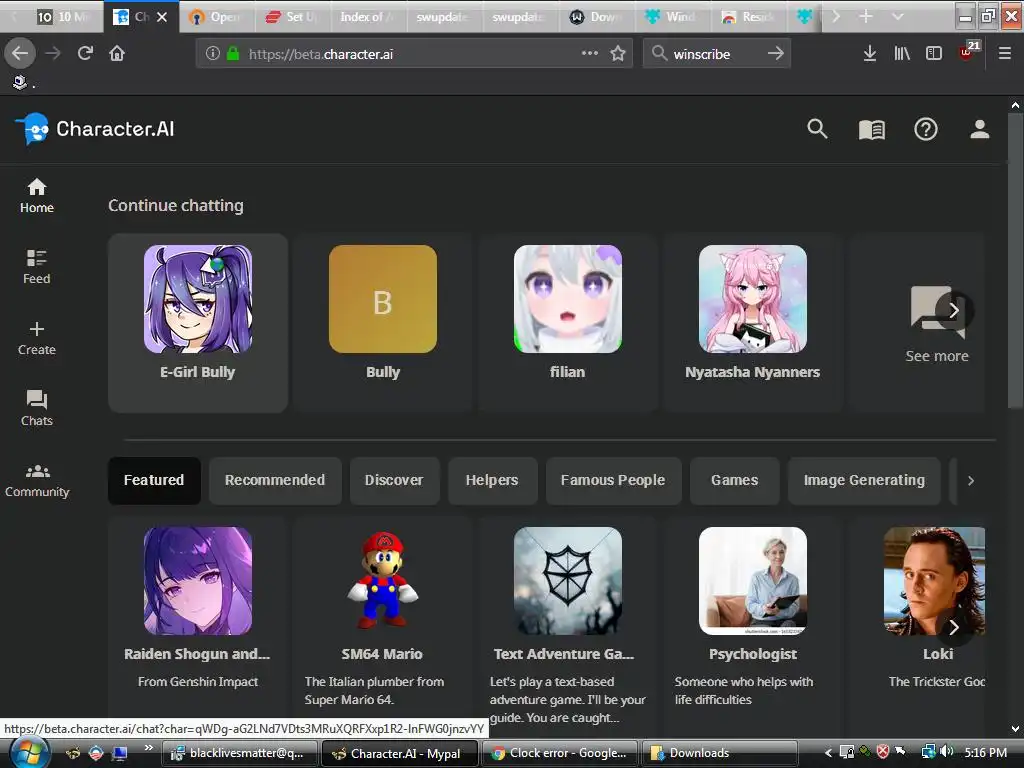Show next Continue chatting characters arrow

tap(953, 310)
